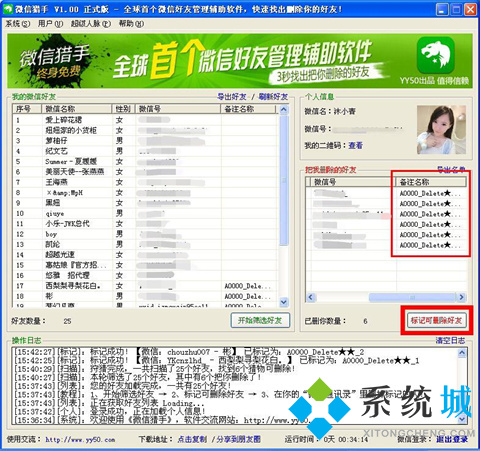Select friend row boy

(x=145, y=234)
